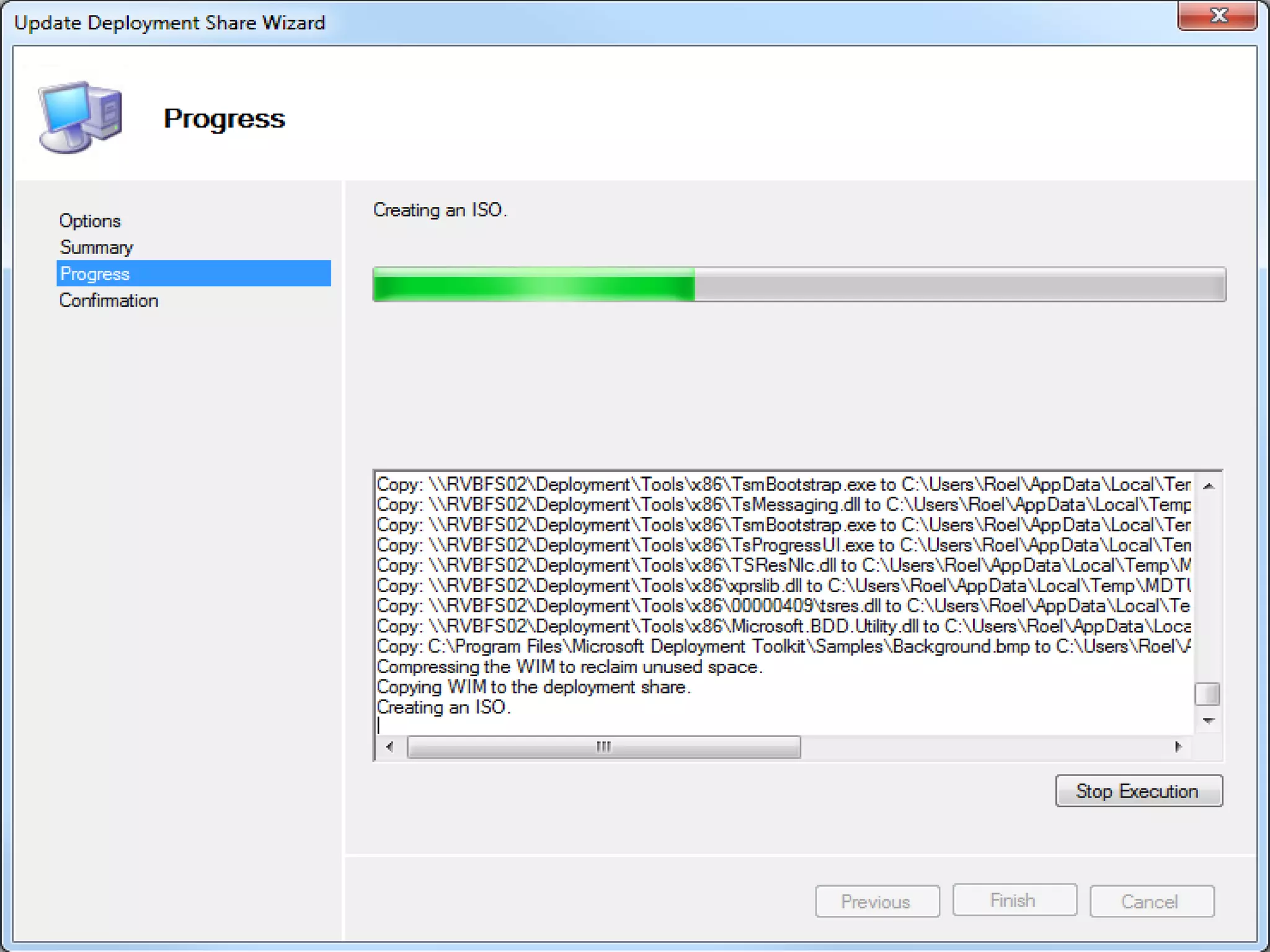Click log line copying TSResNlc.dll

click(x=784, y=565)
